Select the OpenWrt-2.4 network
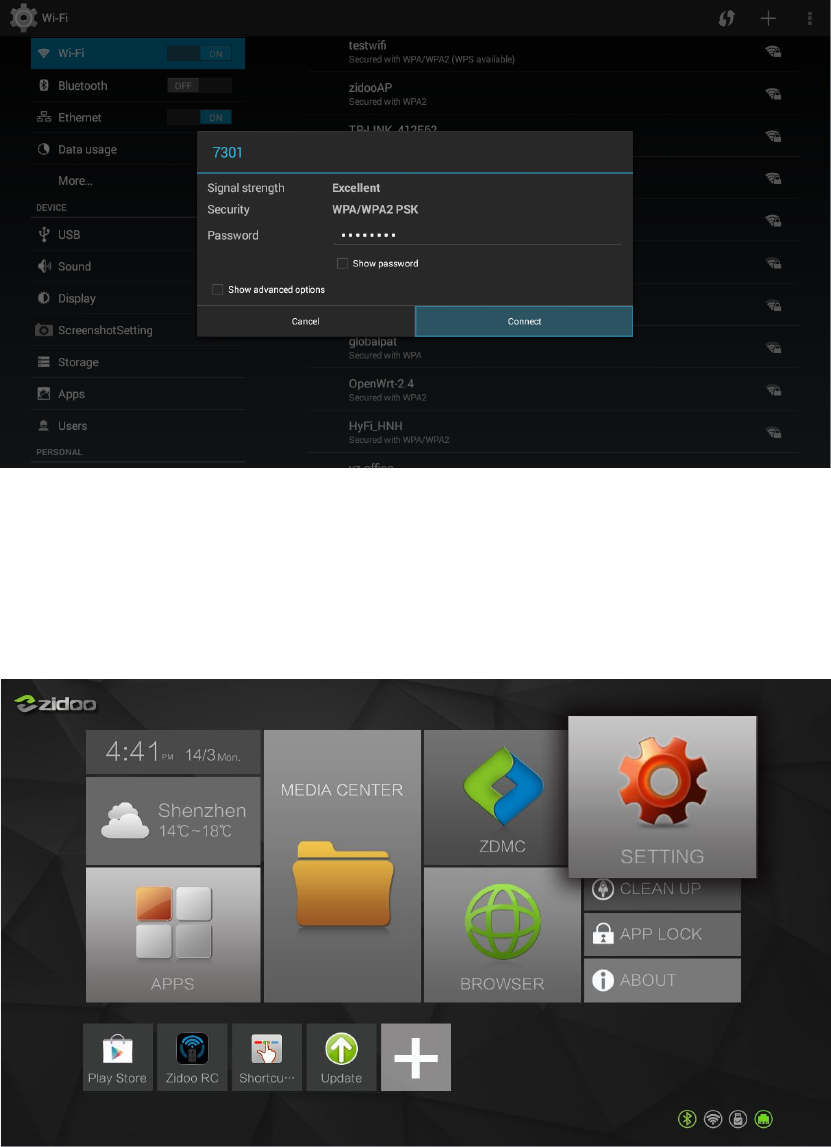 (553, 390)
